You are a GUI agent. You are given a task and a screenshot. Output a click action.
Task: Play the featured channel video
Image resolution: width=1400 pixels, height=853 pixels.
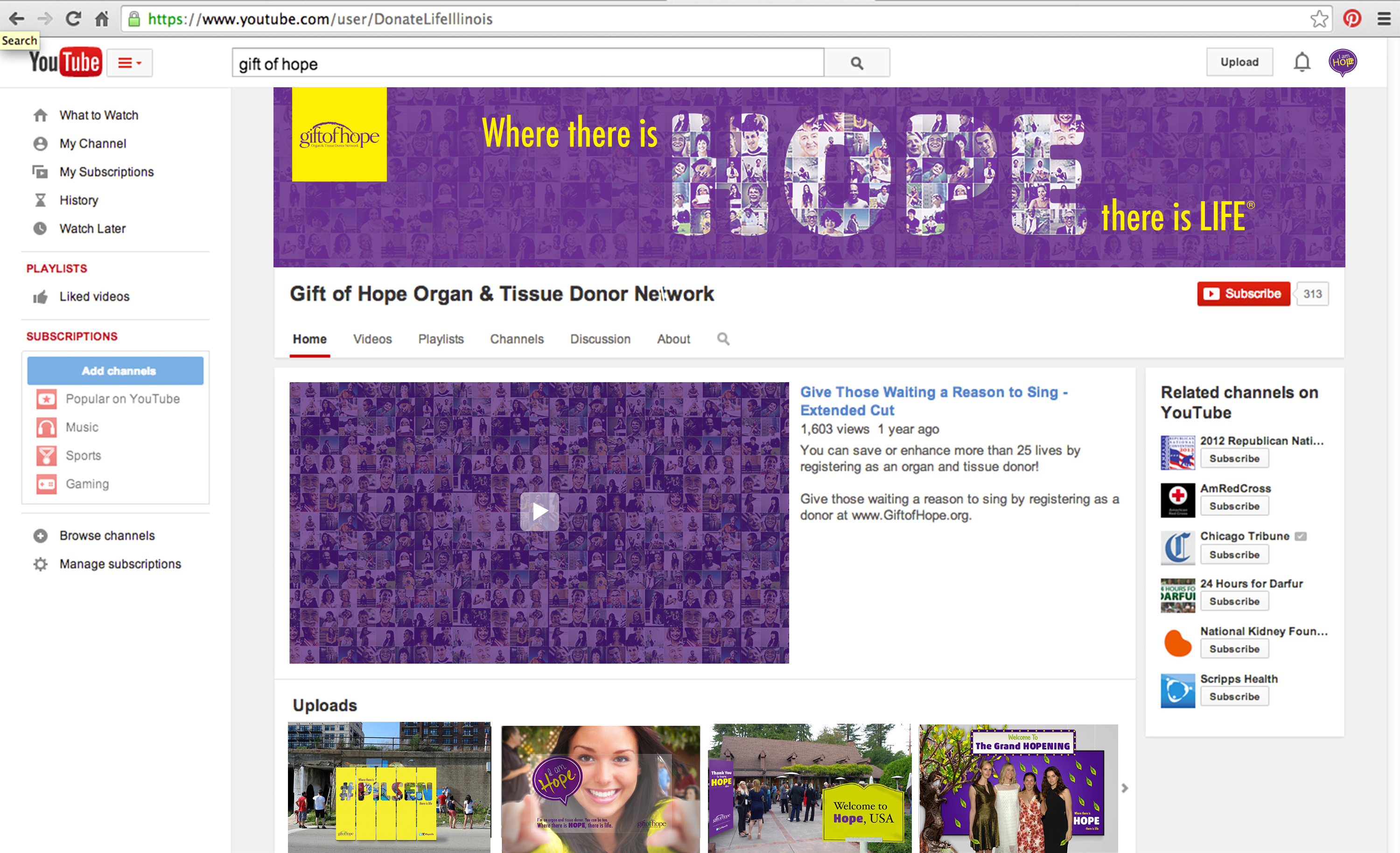539,511
